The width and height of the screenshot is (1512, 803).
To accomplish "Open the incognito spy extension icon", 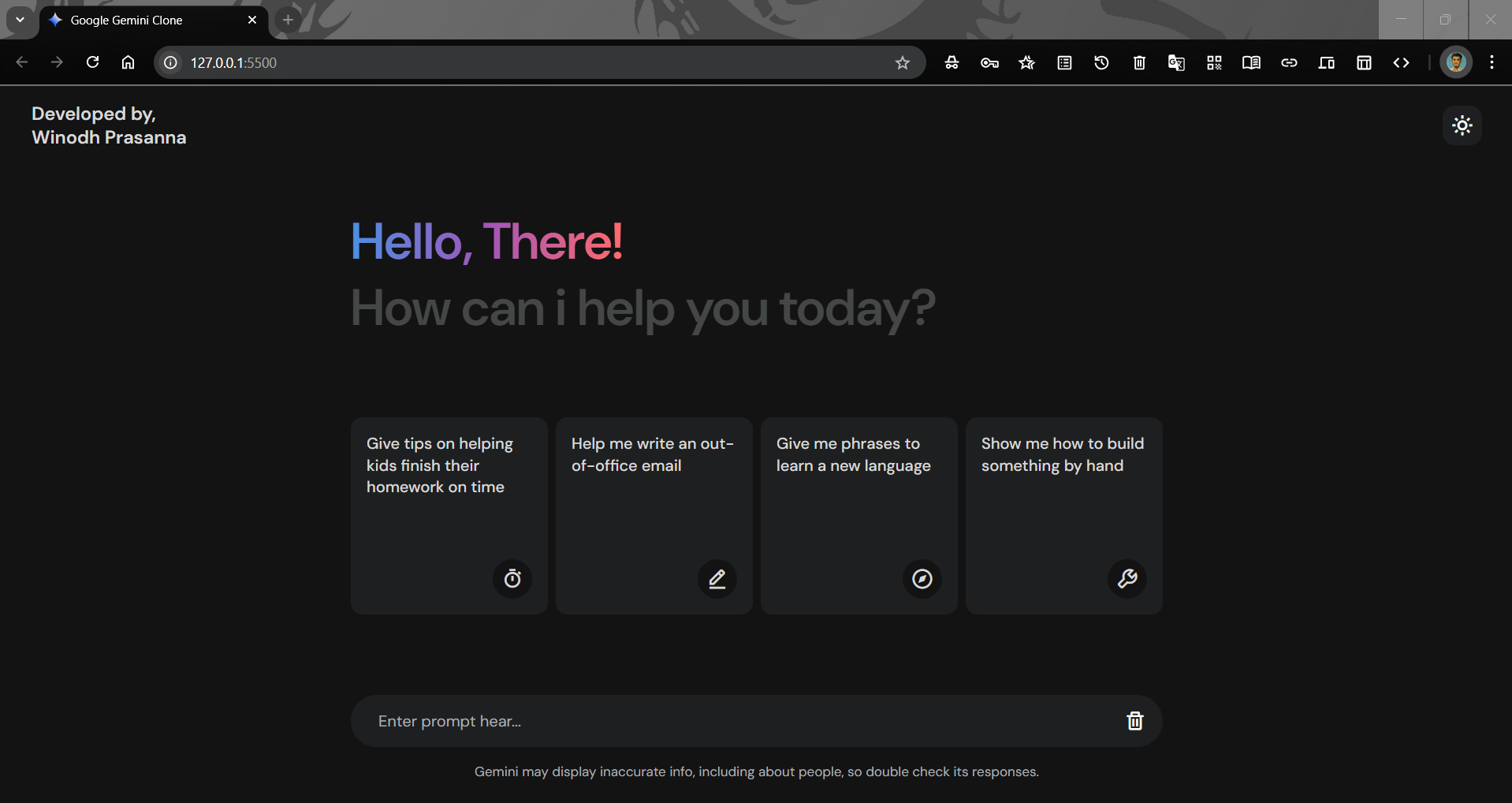I will tap(952, 62).
